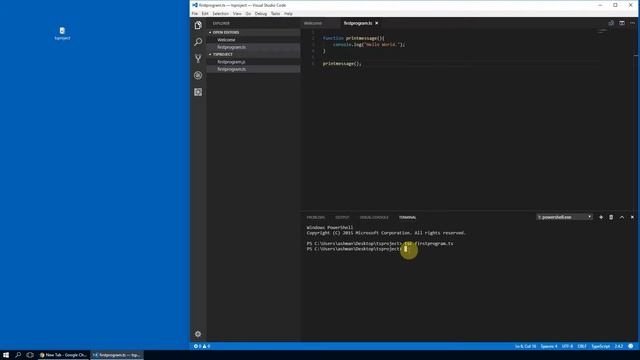
Task: Open the Debug view in activity bar
Action: [198, 76]
